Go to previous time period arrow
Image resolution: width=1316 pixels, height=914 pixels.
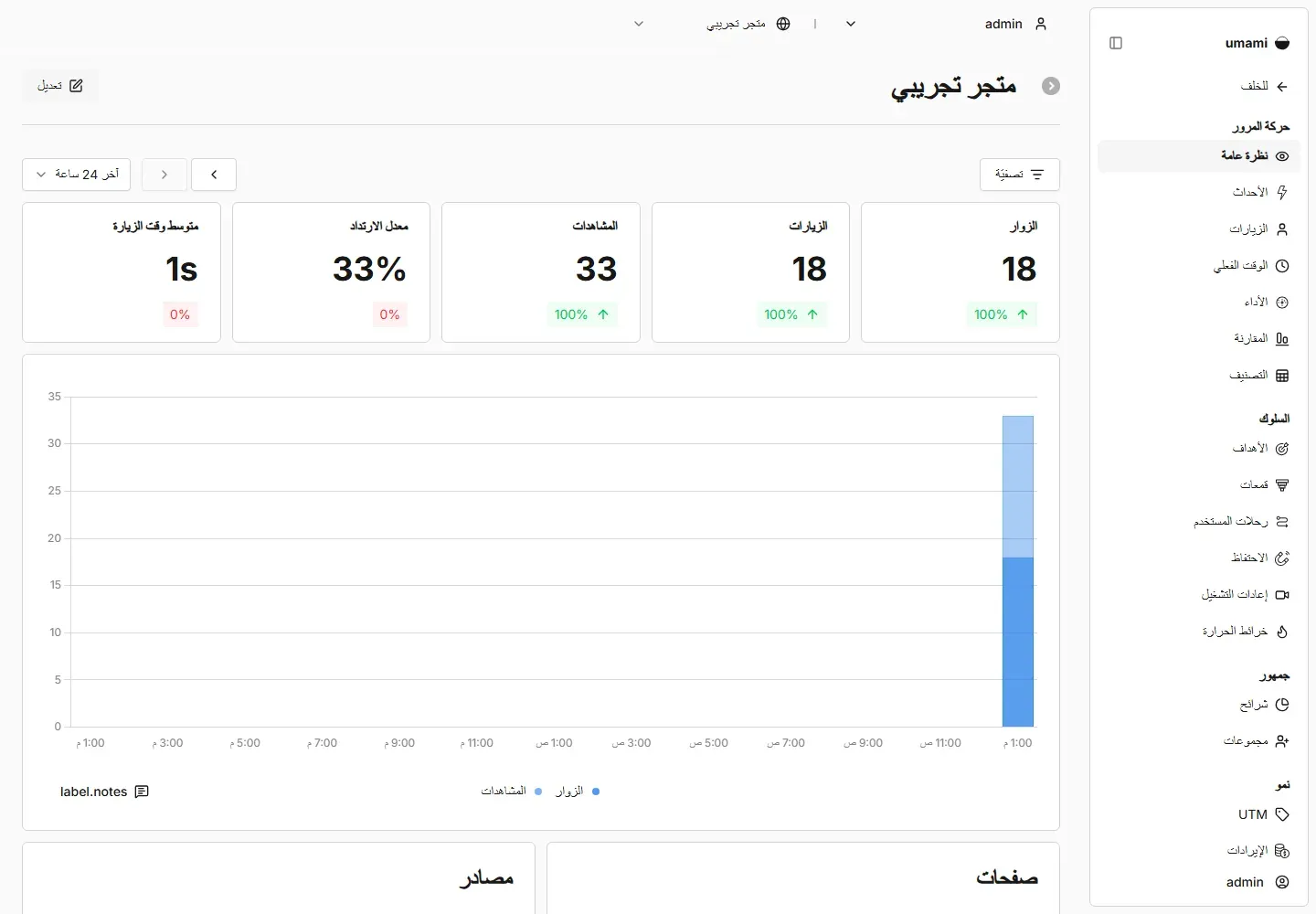(214, 175)
